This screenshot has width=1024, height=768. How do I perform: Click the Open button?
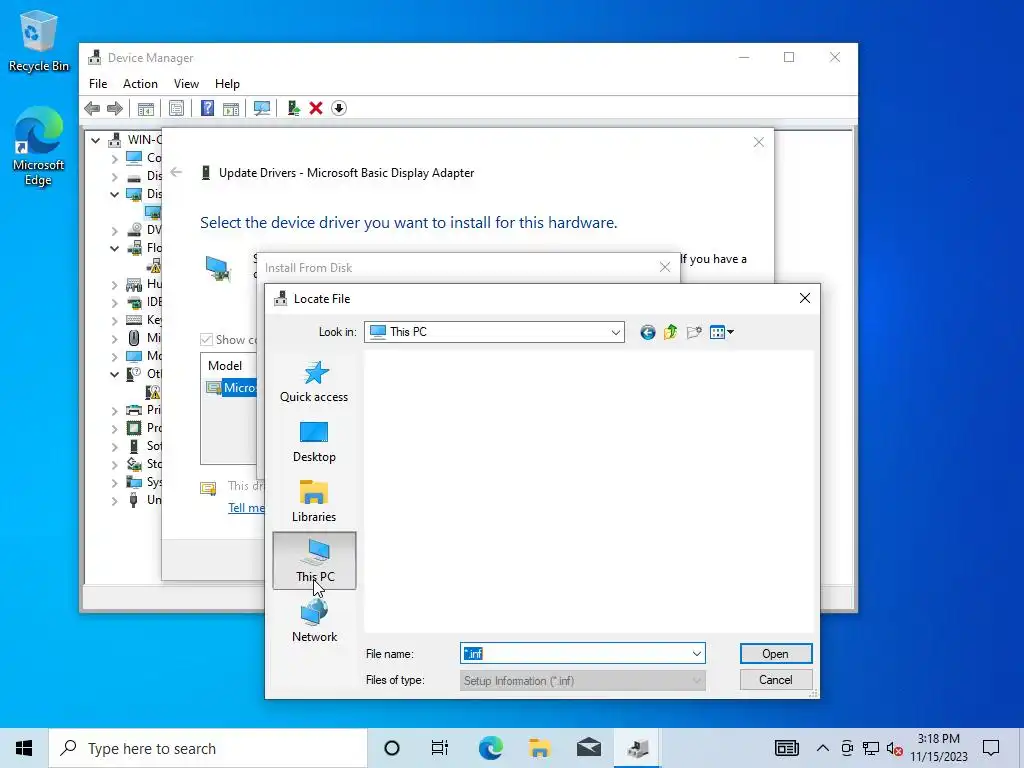pyautogui.click(x=776, y=654)
